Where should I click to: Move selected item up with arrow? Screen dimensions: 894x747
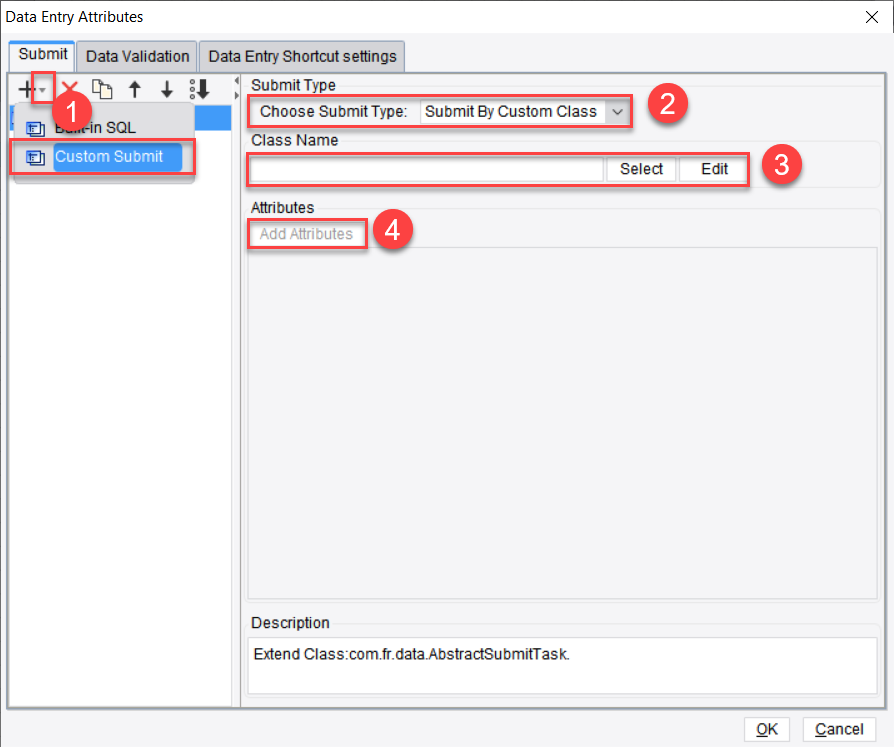click(x=135, y=89)
